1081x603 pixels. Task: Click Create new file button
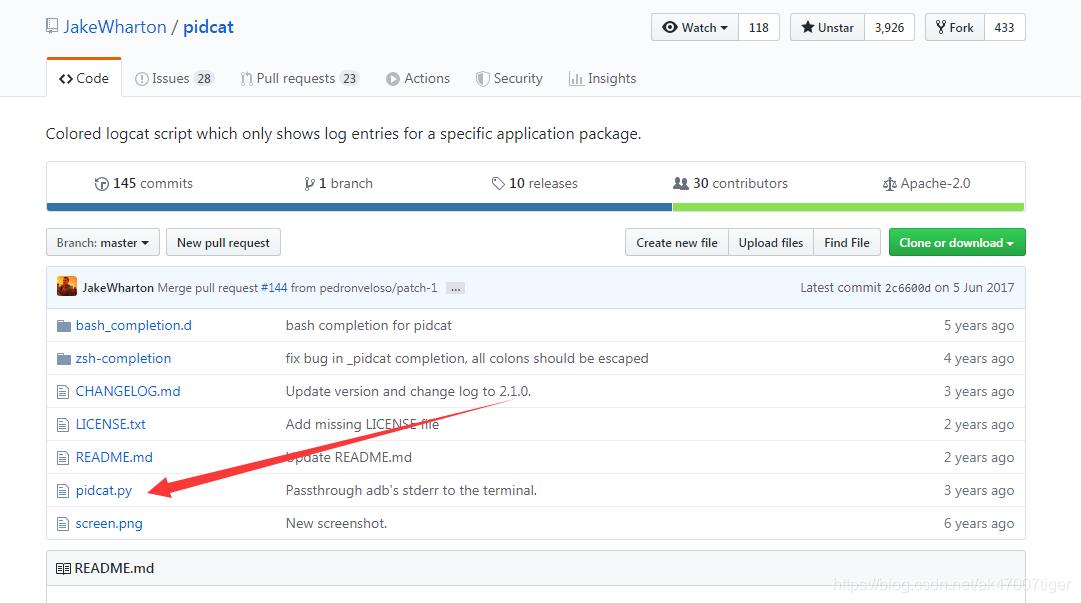point(677,243)
